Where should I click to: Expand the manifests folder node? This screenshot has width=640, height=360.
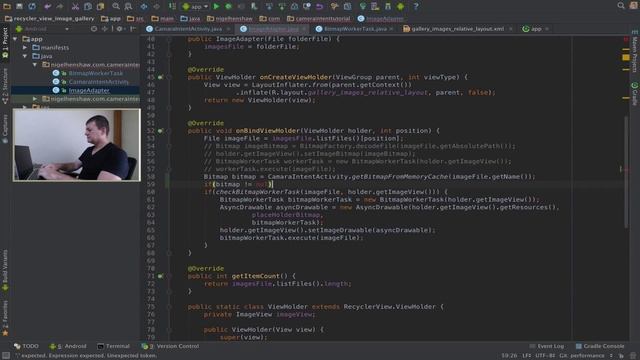[25, 48]
